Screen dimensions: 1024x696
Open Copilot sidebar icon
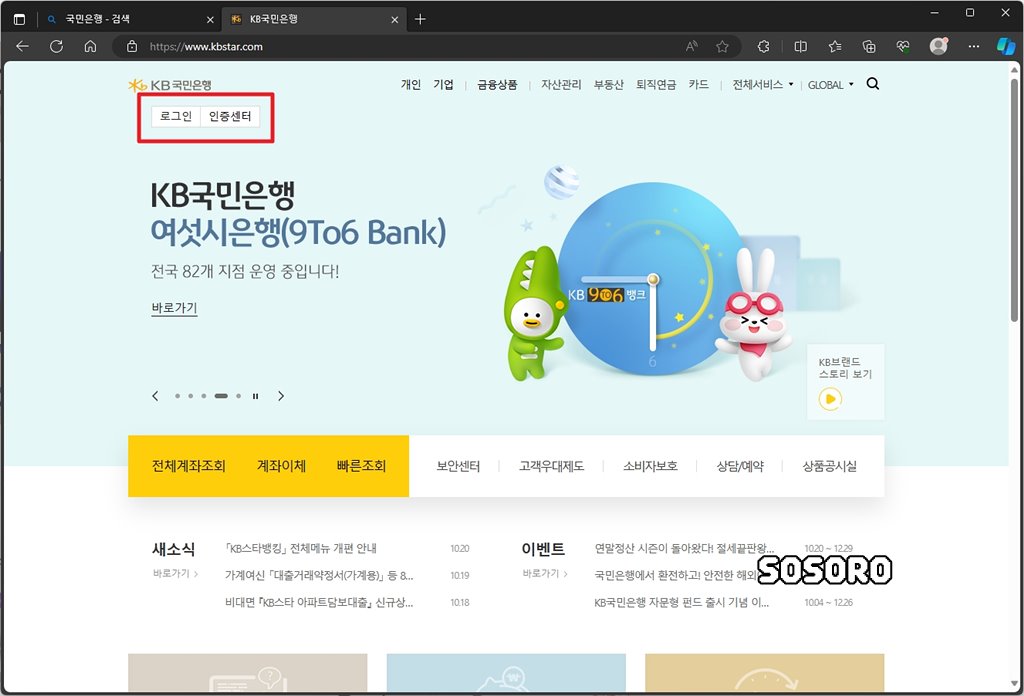click(x=1006, y=46)
